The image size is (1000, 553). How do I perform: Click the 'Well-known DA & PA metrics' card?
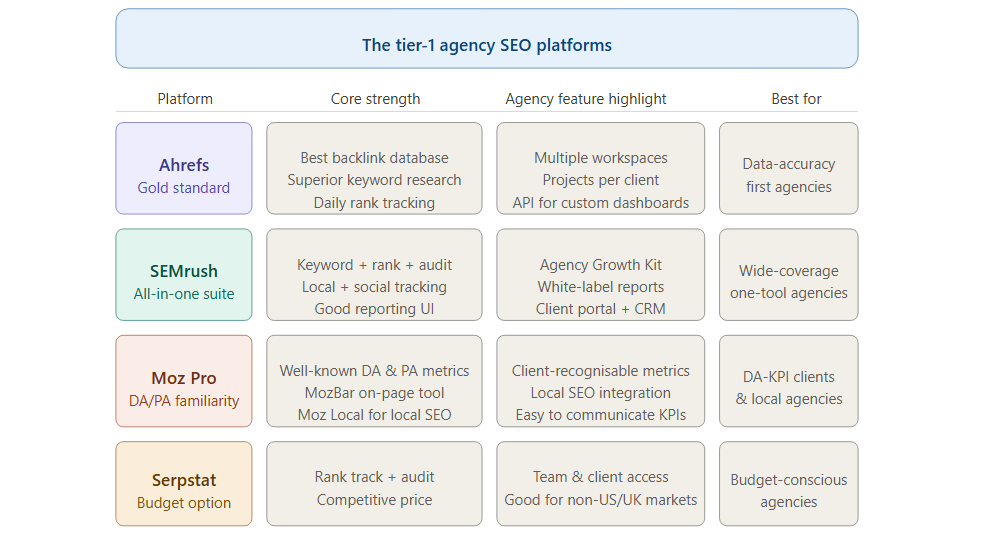[374, 381]
